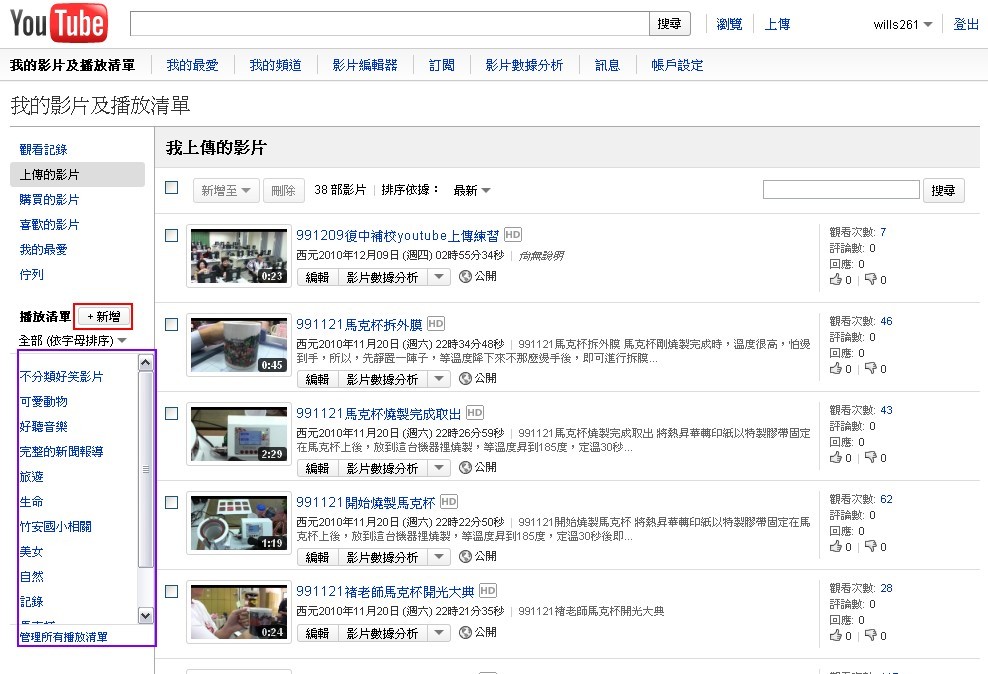Mark checkbox for 991121開始燒製馬克杯
988x674 pixels.
pos(171,503)
